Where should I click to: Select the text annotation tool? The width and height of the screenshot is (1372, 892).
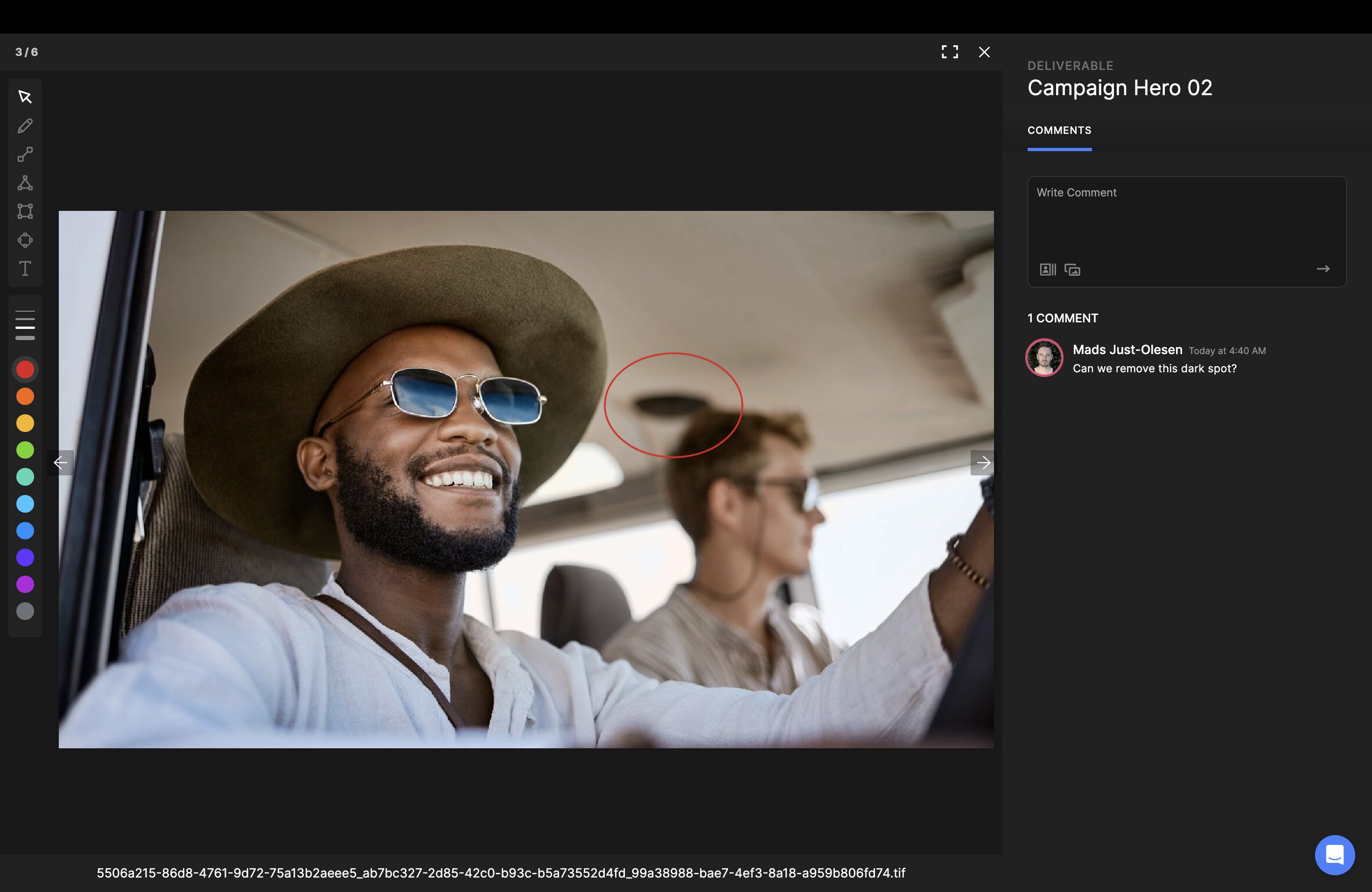25,269
